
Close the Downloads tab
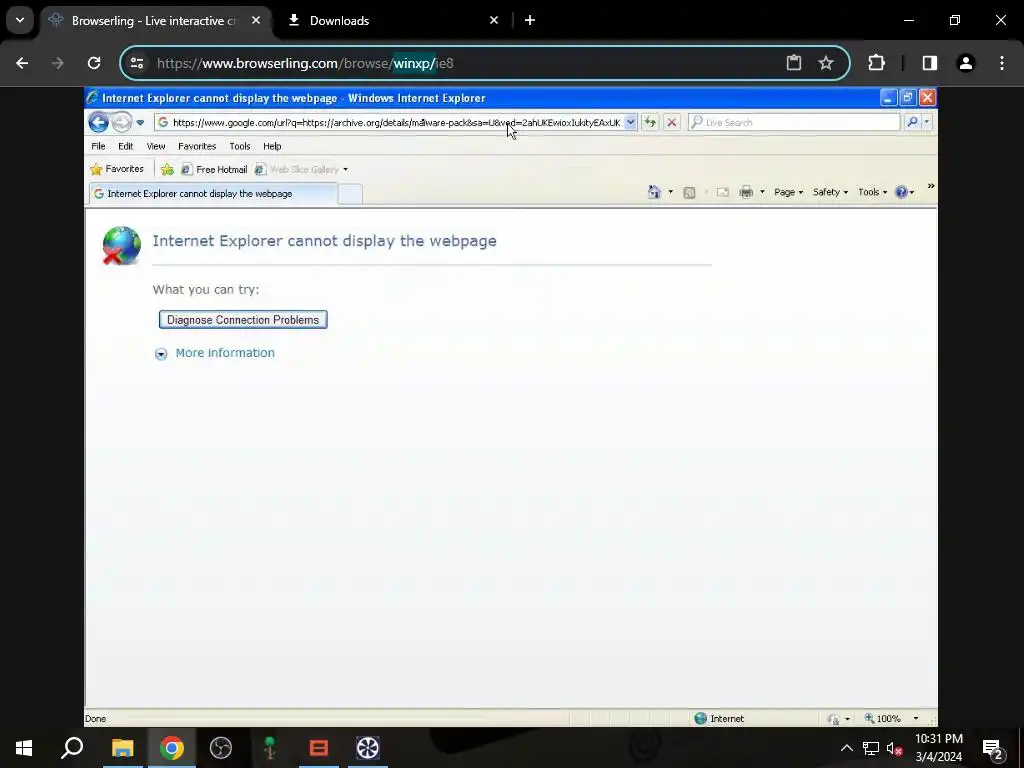point(494,20)
